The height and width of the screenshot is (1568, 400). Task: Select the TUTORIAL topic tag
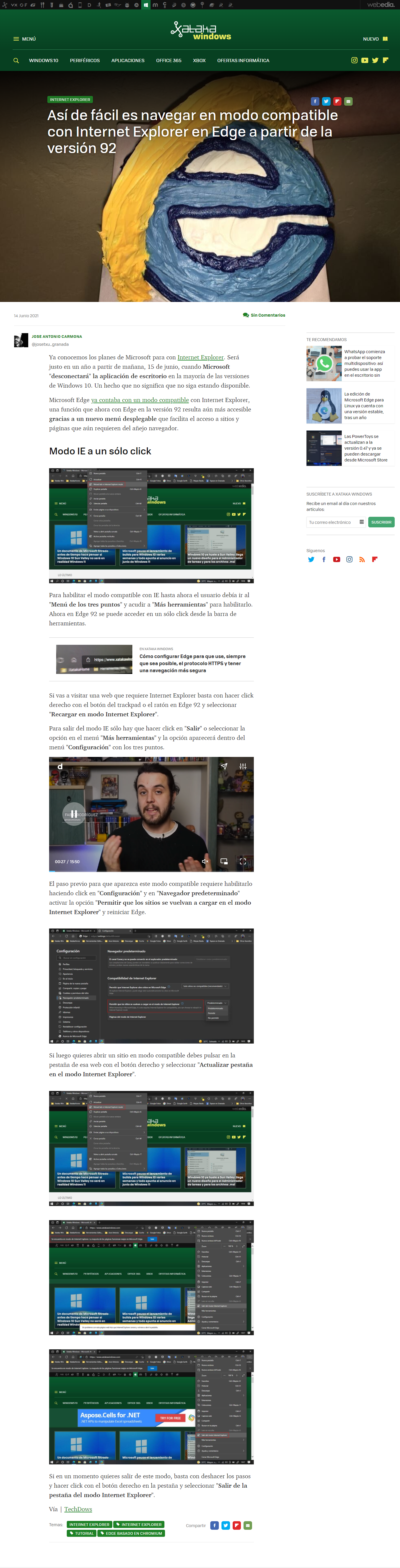click(82, 1533)
